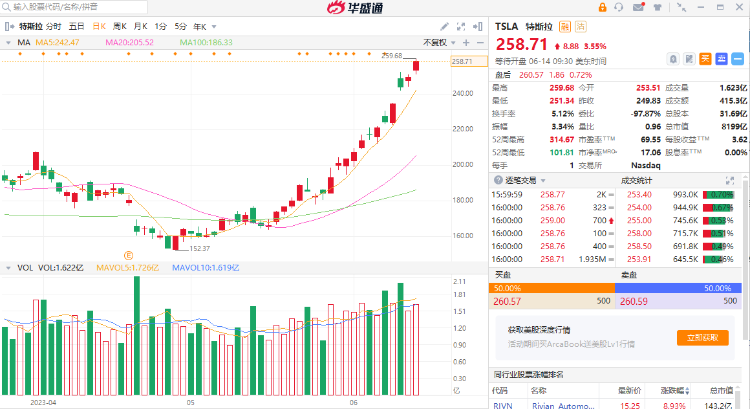Viewport: 750px width, 409px height.
Task: Switch to 5分 five-minute chart
Action: (181, 26)
